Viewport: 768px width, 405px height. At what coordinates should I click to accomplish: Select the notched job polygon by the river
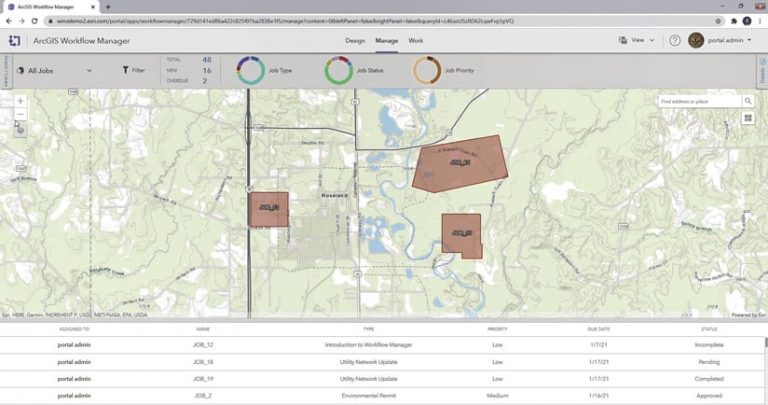click(x=461, y=235)
